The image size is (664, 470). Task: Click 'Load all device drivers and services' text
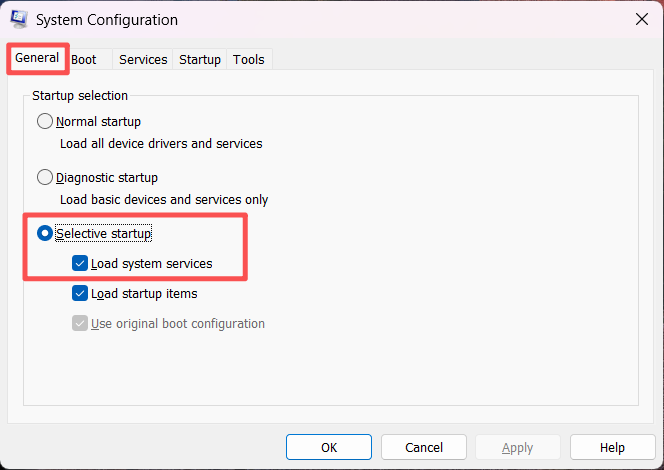click(161, 144)
